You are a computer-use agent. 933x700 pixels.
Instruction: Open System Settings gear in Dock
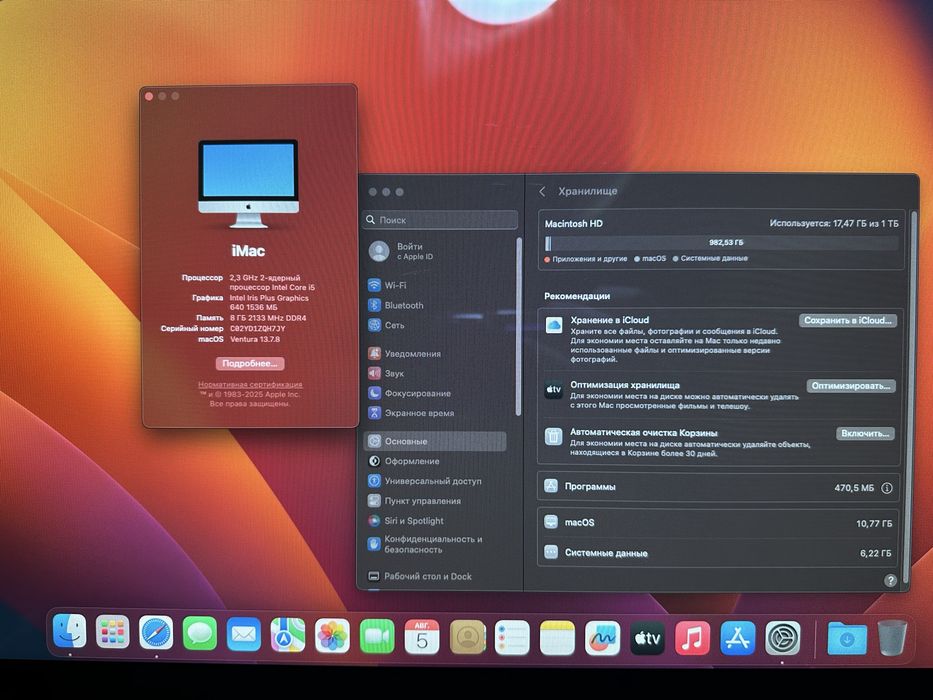click(x=782, y=638)
